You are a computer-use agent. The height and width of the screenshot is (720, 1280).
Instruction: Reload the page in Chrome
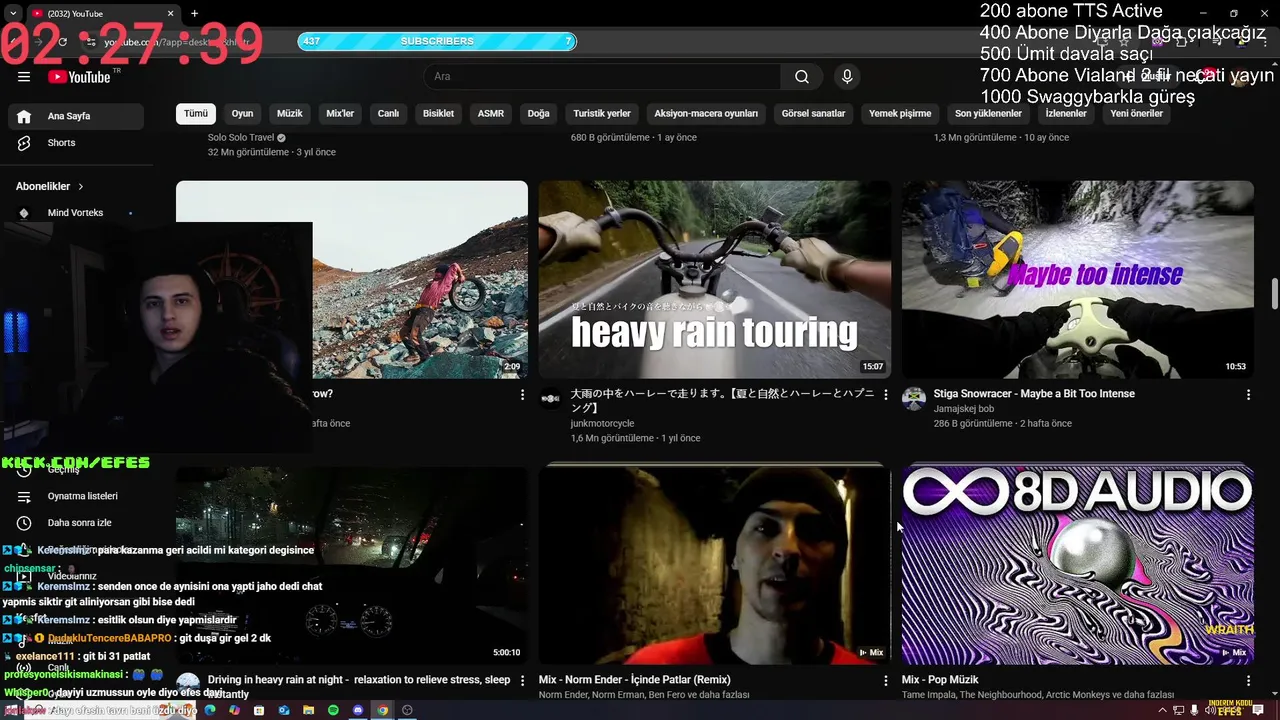(62, 42)
